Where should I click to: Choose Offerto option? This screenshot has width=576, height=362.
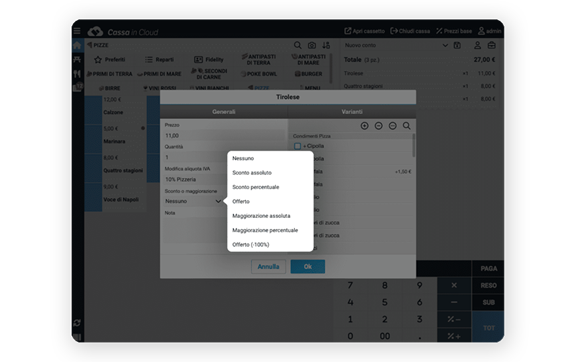click(241, 201)
